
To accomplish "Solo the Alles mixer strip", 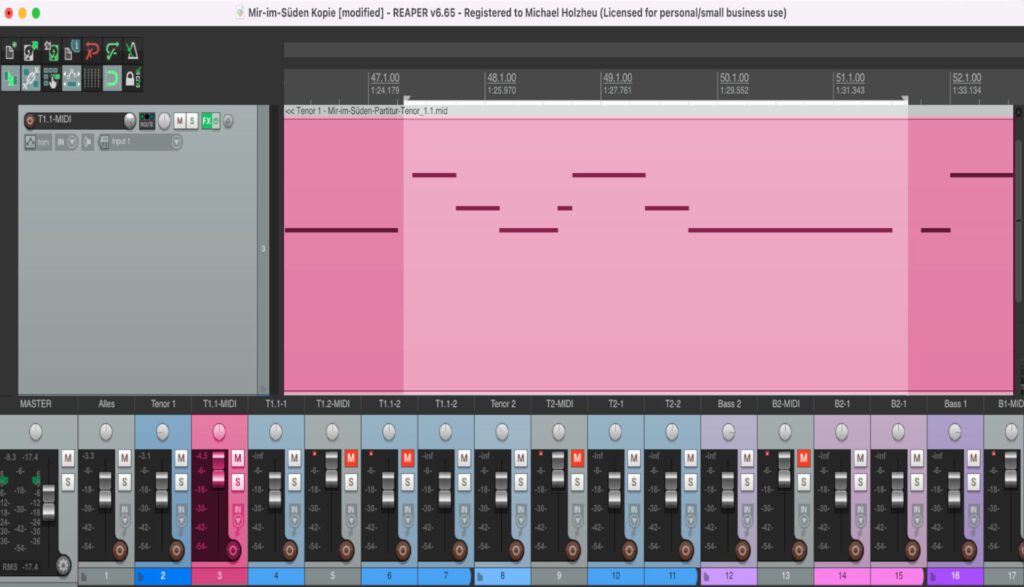I will (124, 482).
